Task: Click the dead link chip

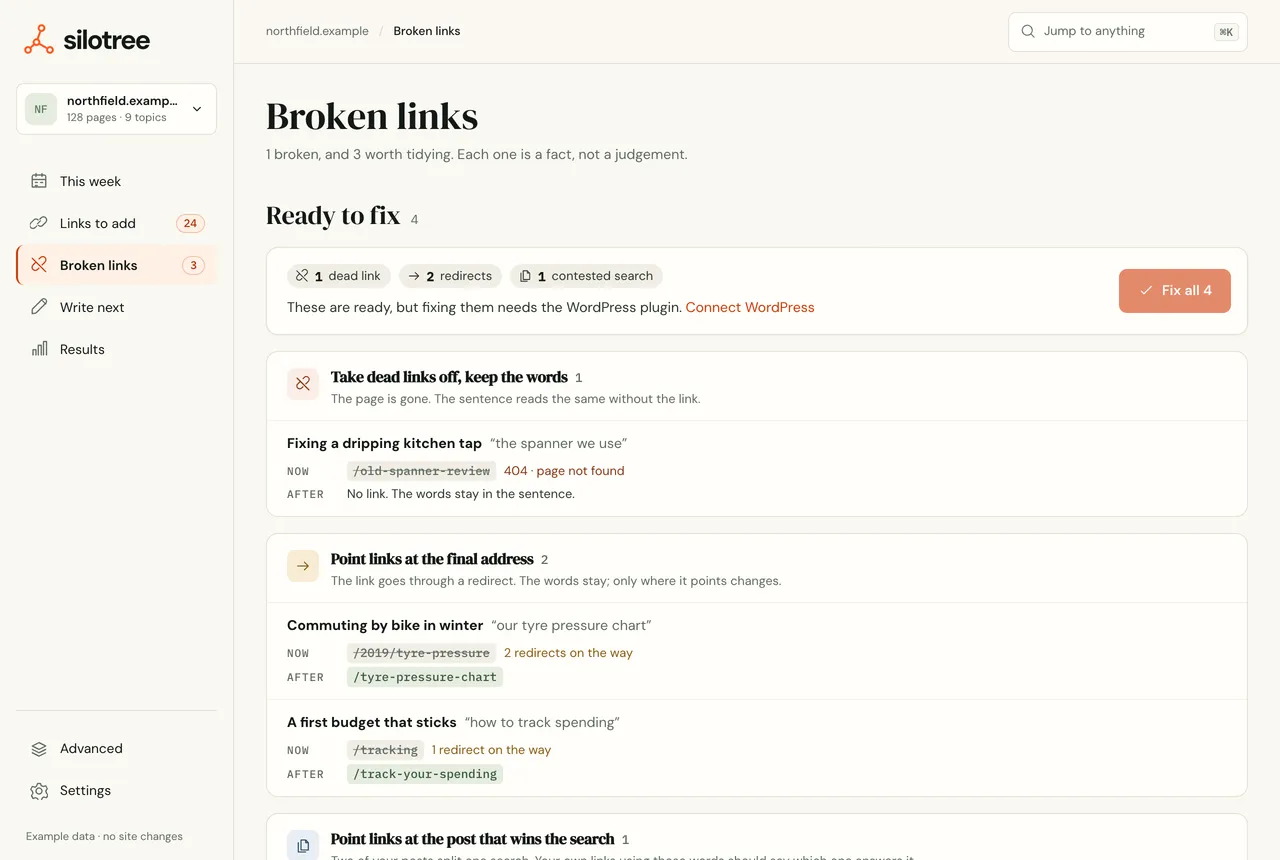Action: pyautogui.click(x=339, y=276)
